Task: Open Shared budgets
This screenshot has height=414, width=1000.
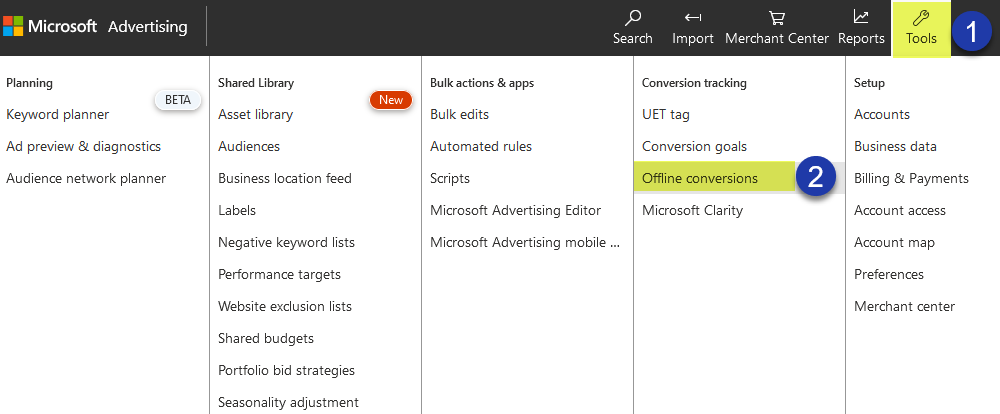Action: [266, 339]
